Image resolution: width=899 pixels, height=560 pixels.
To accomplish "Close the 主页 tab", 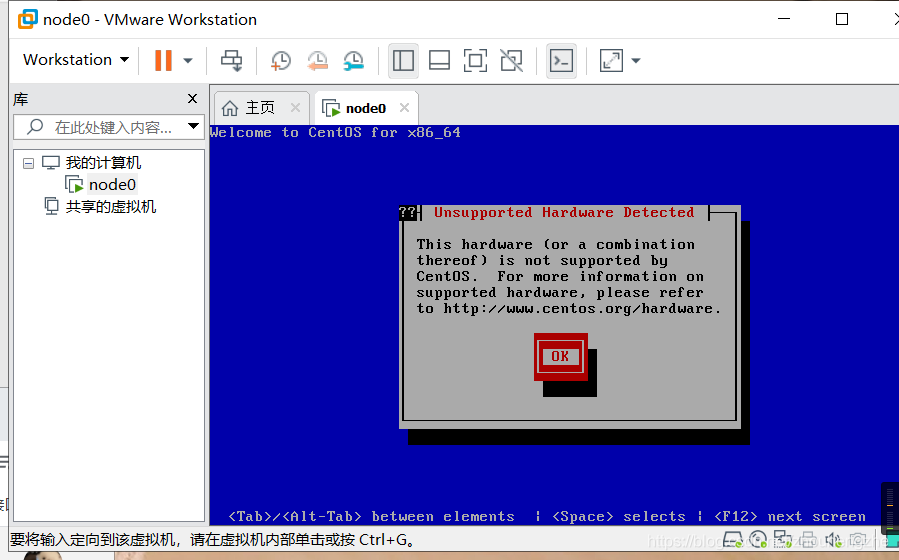I will point(295,107).
